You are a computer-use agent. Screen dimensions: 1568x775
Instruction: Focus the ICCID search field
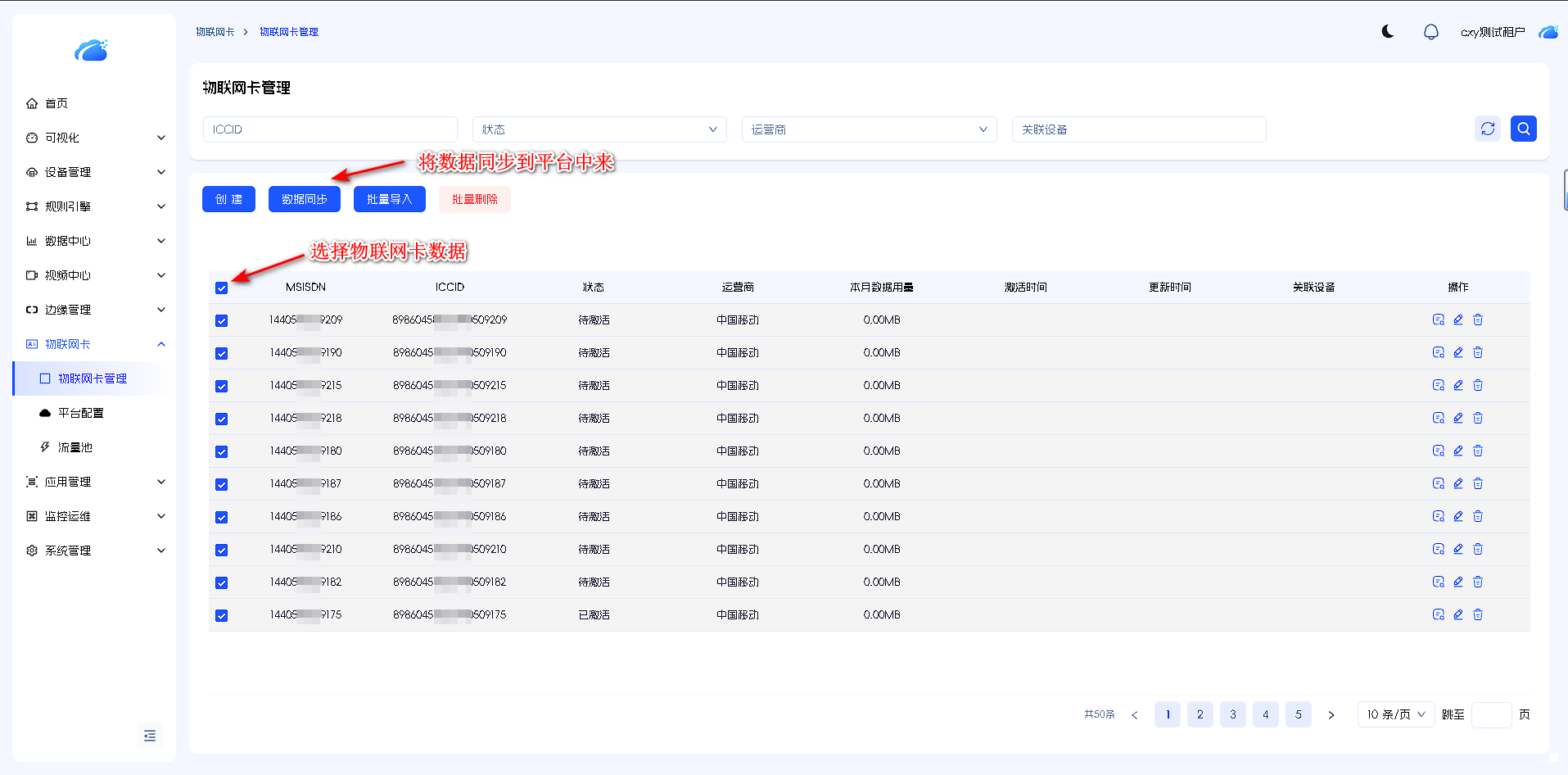tap(330, 129)
